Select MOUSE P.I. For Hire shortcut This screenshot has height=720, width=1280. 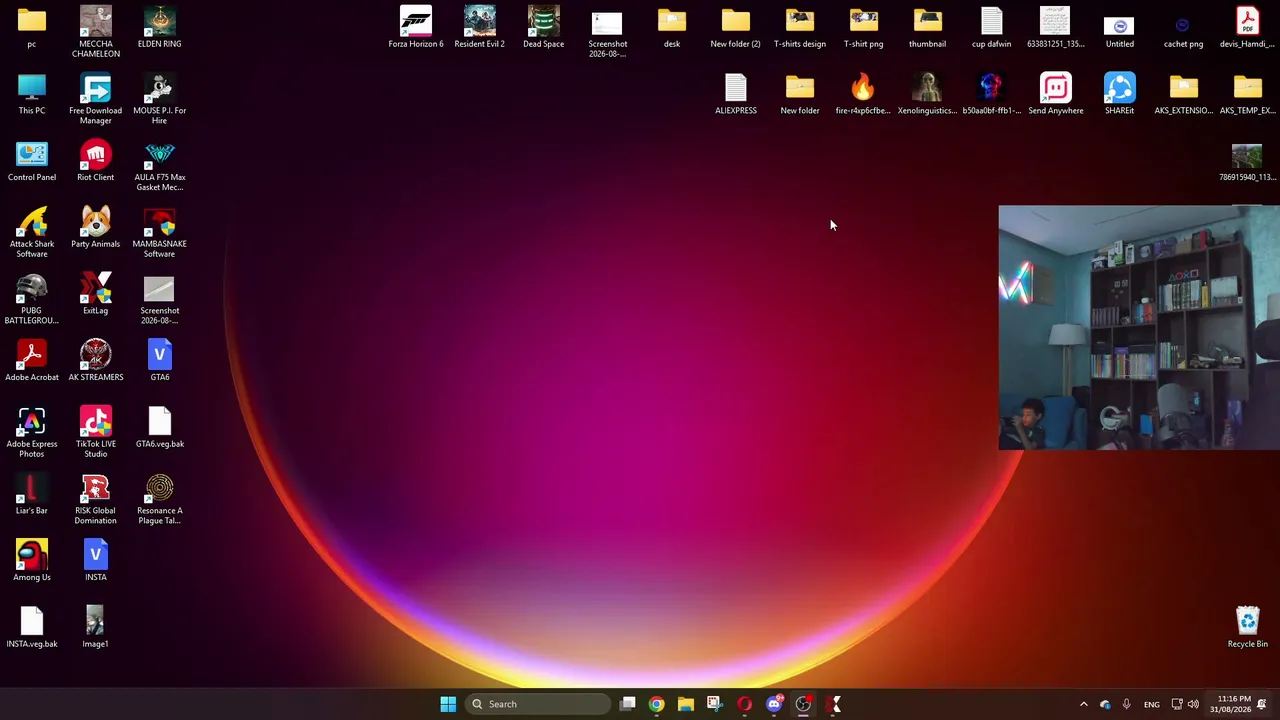coord(159,99)
